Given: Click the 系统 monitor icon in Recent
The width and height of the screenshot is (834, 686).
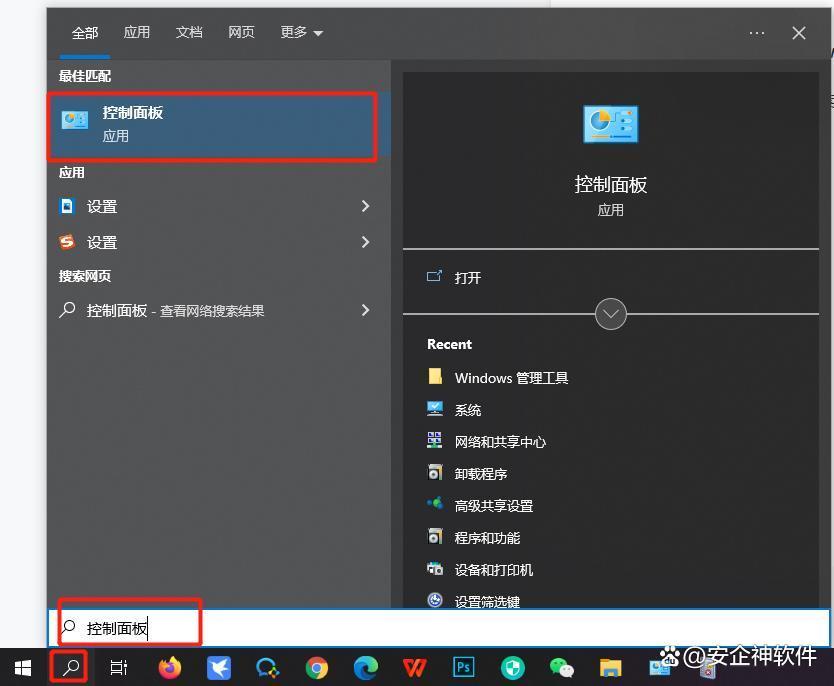Looking at the screenshot, I should coord(435,408).
